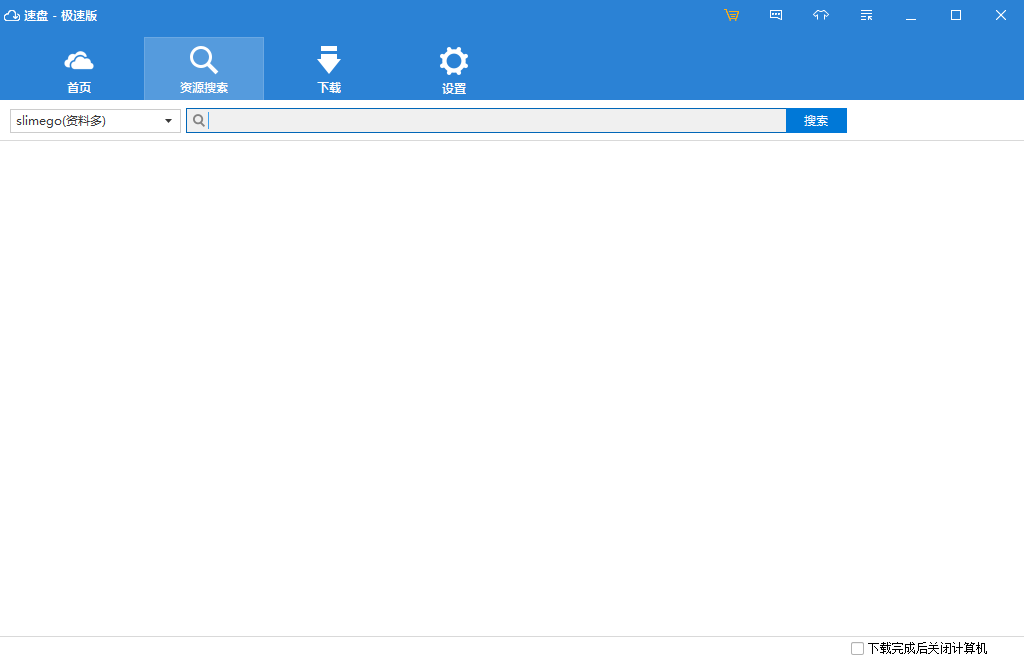Open the main menu list icon
Viewport: 1024px width, 660px height.
[866, 15]
